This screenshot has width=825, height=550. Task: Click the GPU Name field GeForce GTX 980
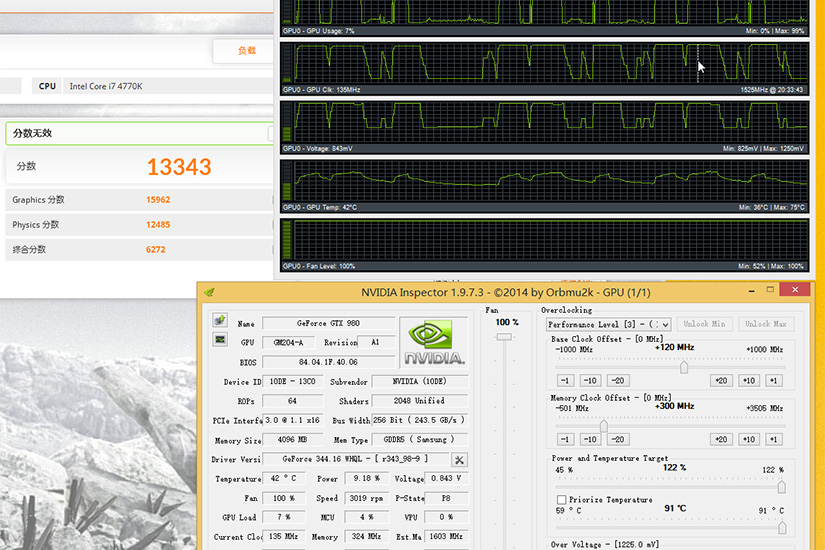(x=328, y=323)
